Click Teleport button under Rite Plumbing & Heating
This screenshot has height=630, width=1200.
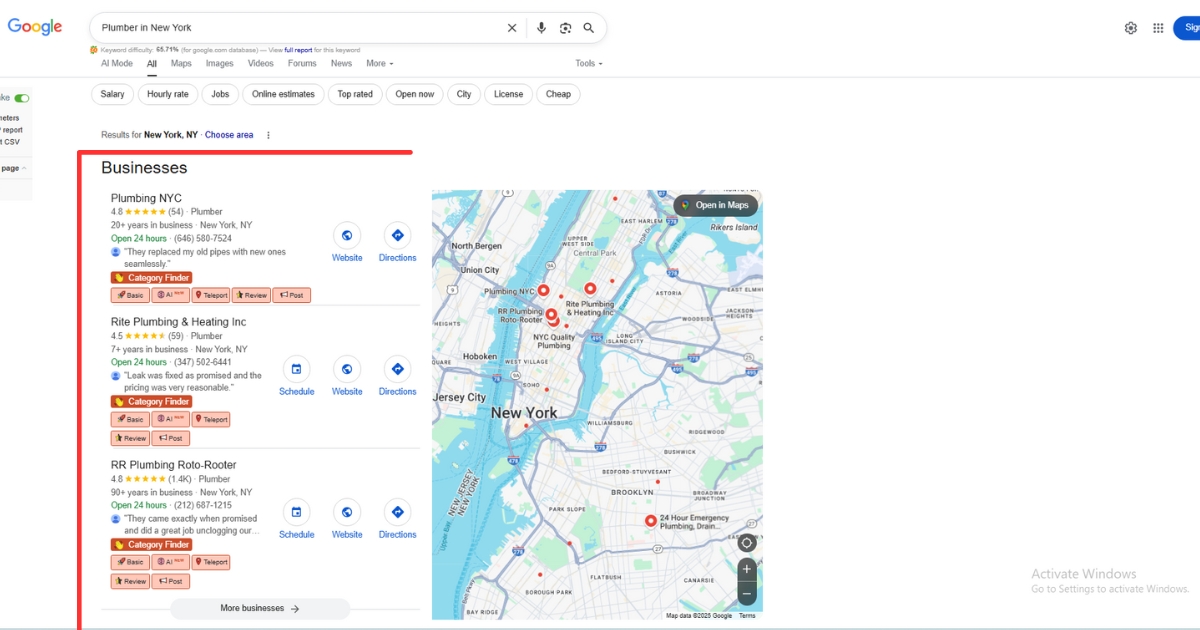point(211,419)
